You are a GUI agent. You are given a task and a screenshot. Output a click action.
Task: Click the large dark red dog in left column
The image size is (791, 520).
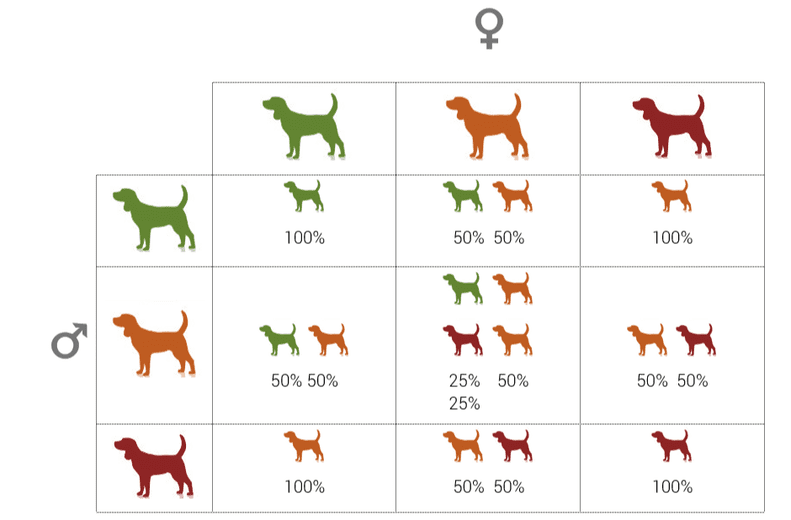tap(155, 465)
